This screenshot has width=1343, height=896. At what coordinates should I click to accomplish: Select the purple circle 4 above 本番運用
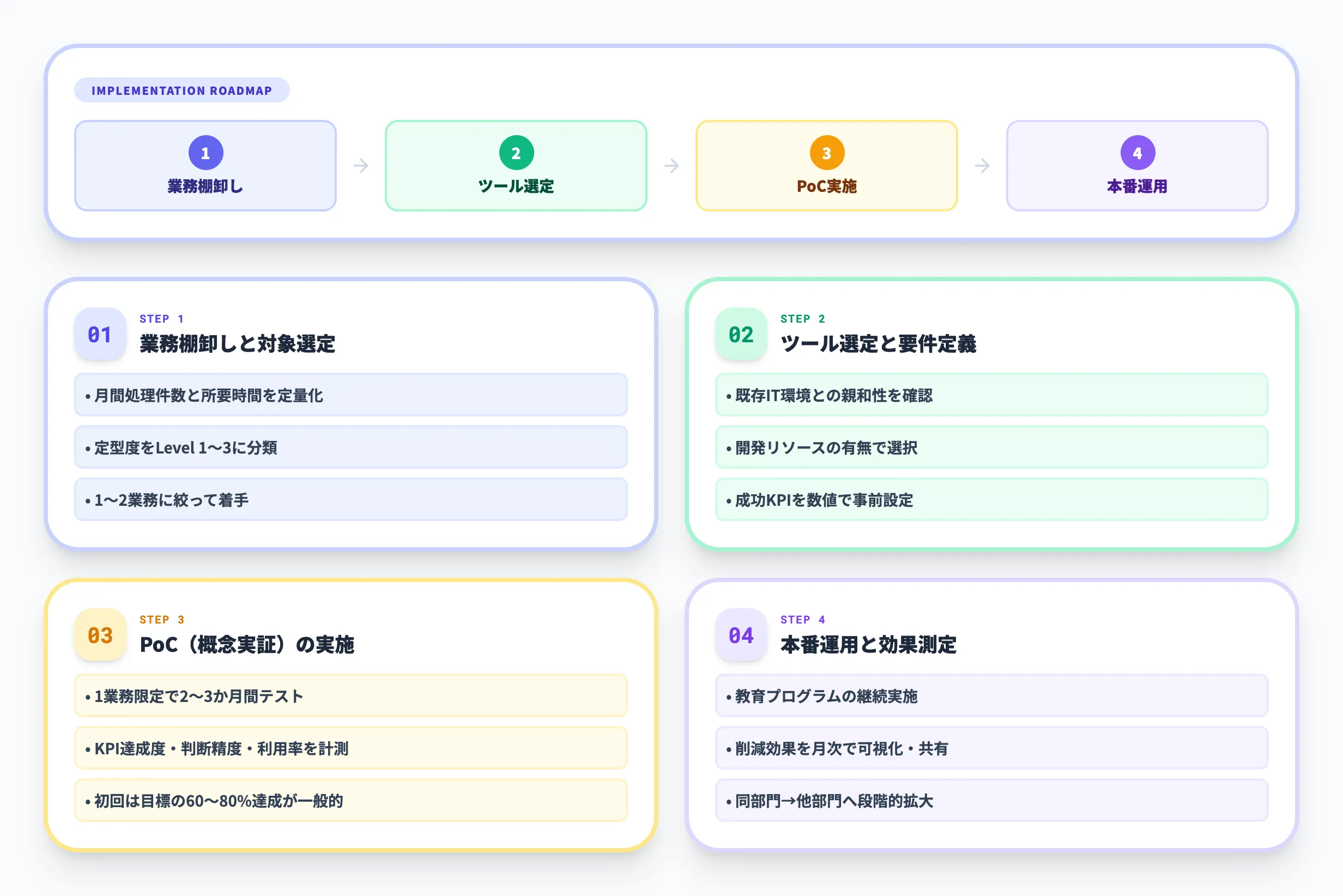pyautogui.click(x=1138, y=152)
